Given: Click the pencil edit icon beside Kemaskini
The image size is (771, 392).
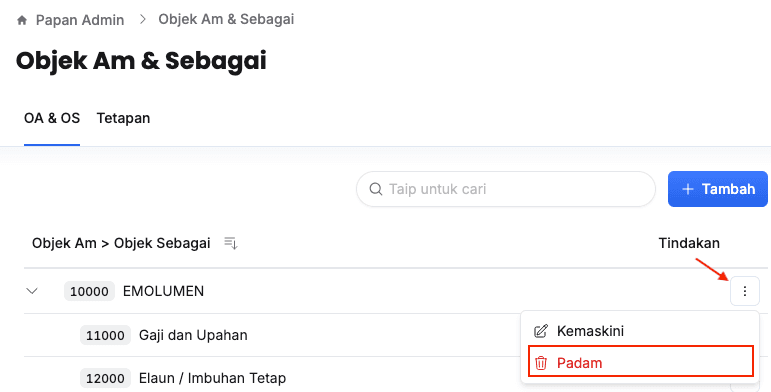Looking at the screenshot, I should point(540,331).
